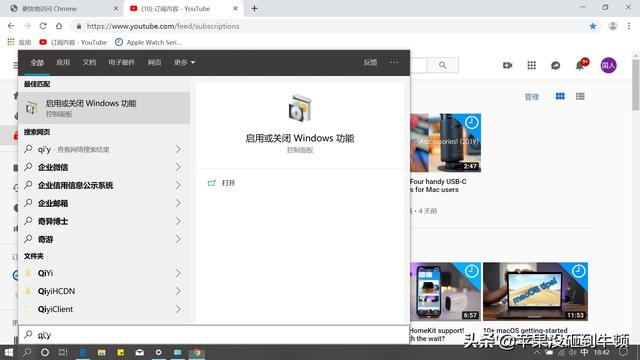This screenshot has height=360, width=640.
Task: Open YouTube notifications bell
Action: point(580,65)
